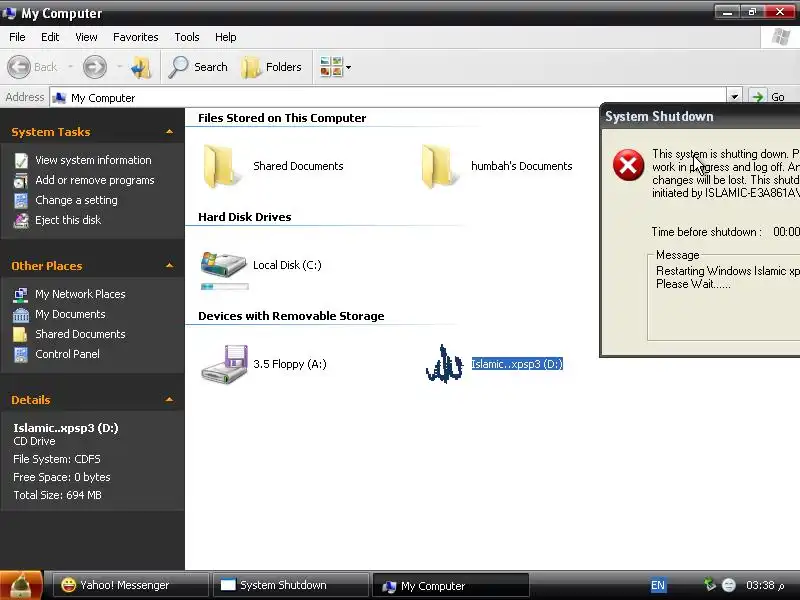The width and height of the screenshot is (800, 600).
Task: Open My Network Places link
Action: click(81, 294)
